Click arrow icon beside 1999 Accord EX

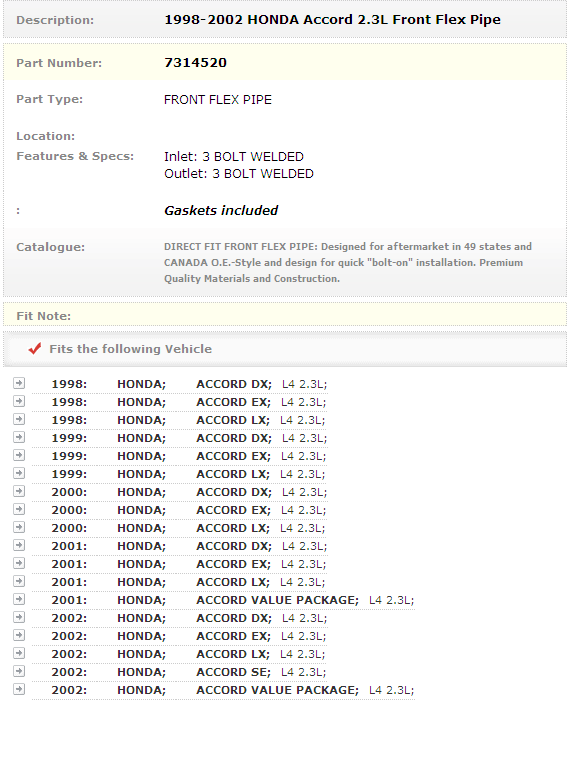(x=19, y=455)
